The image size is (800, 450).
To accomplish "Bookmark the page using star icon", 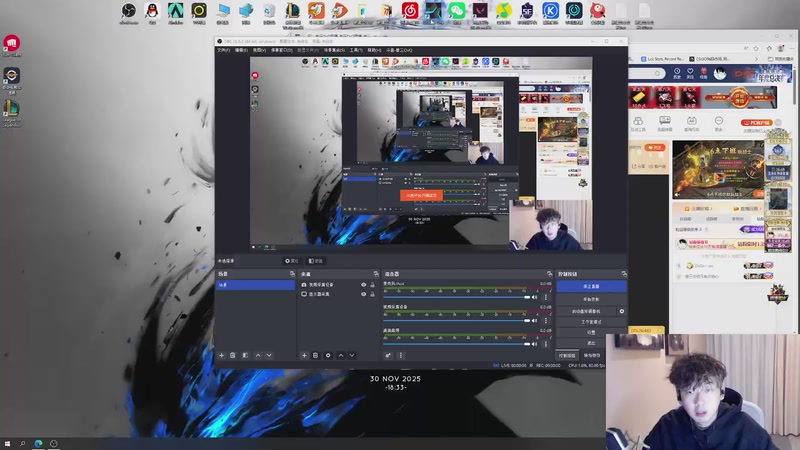I will click(756, 48).
